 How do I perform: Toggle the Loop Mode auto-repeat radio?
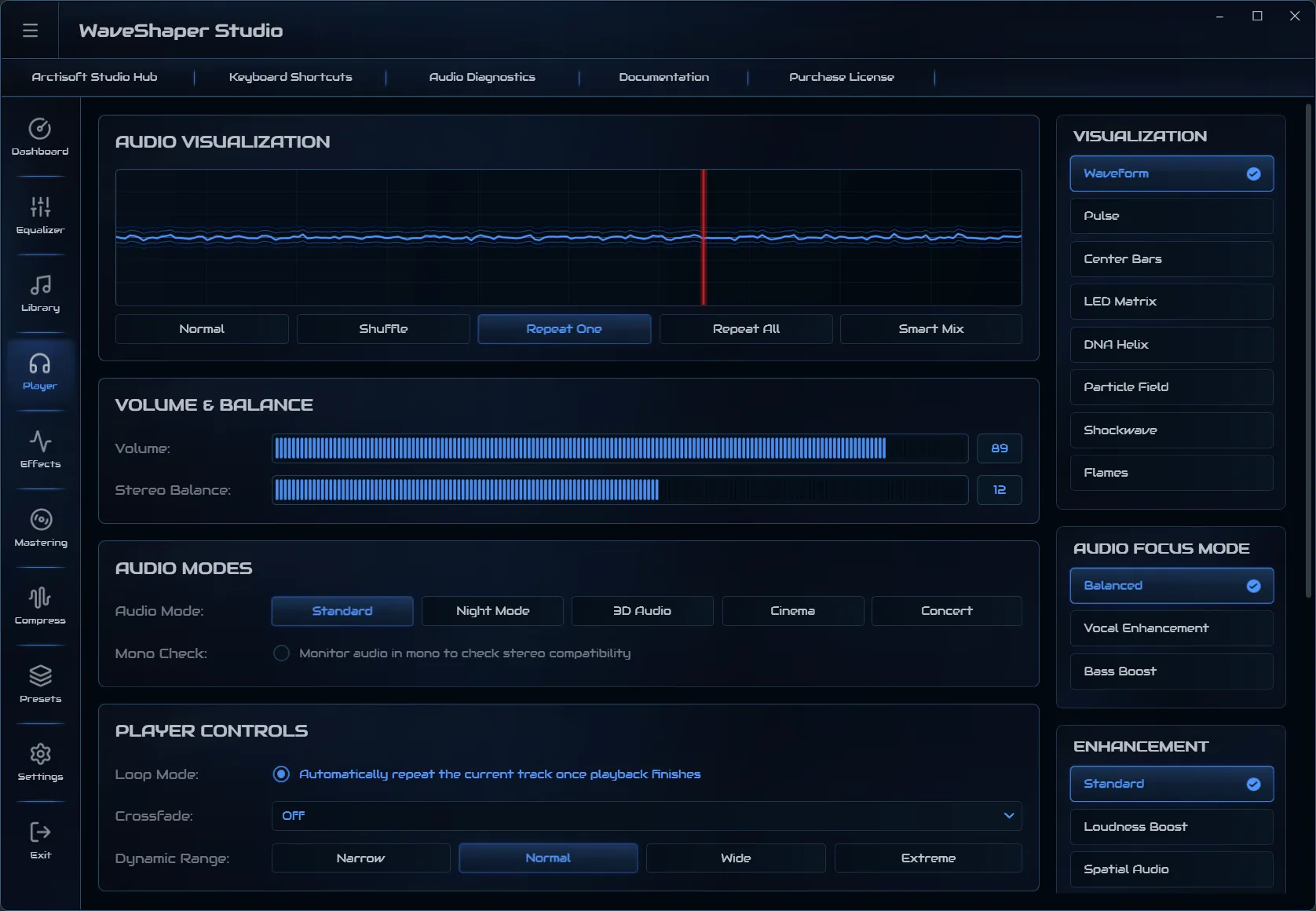point(281,774)
